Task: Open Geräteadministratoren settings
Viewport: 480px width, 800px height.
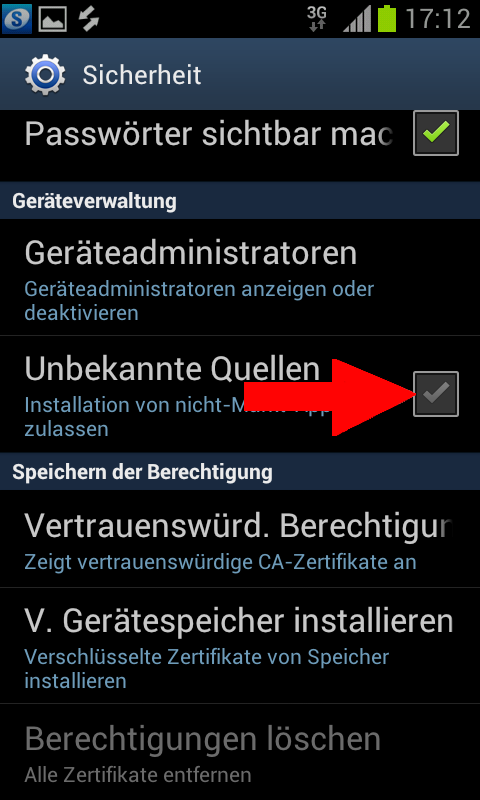Action: pos(240,278)
